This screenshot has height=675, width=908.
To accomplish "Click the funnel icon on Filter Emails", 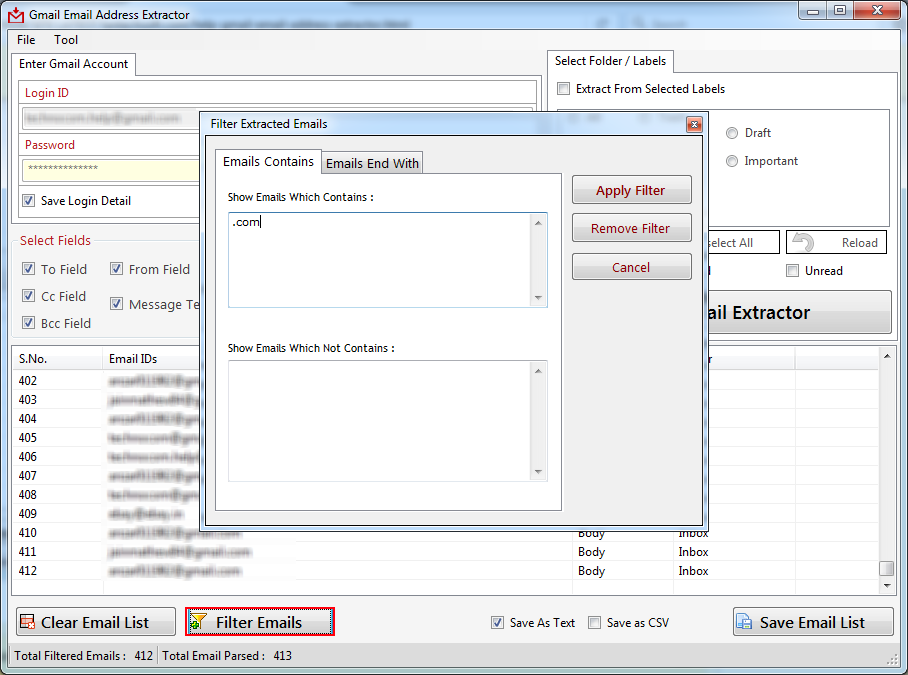I will click(x=198, y=622).
